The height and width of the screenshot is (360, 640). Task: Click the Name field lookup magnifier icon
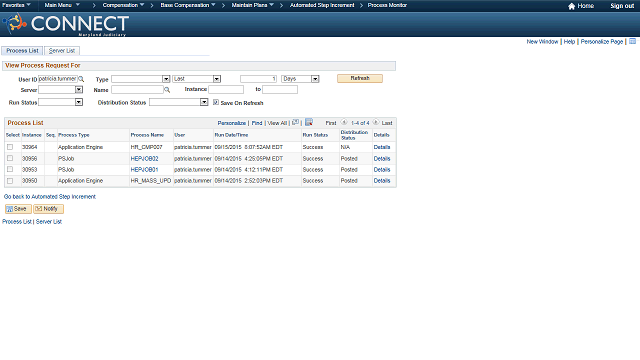[x=167, y=90]
